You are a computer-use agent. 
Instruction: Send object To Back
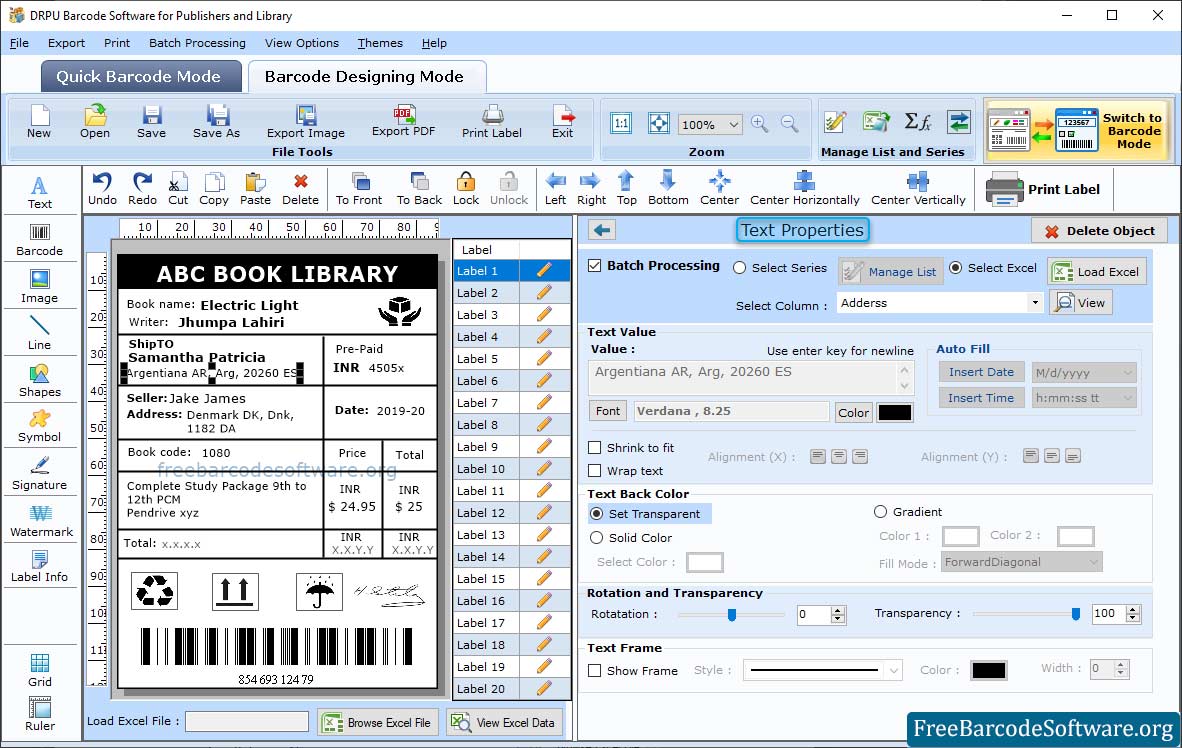[x=419, y=189]
